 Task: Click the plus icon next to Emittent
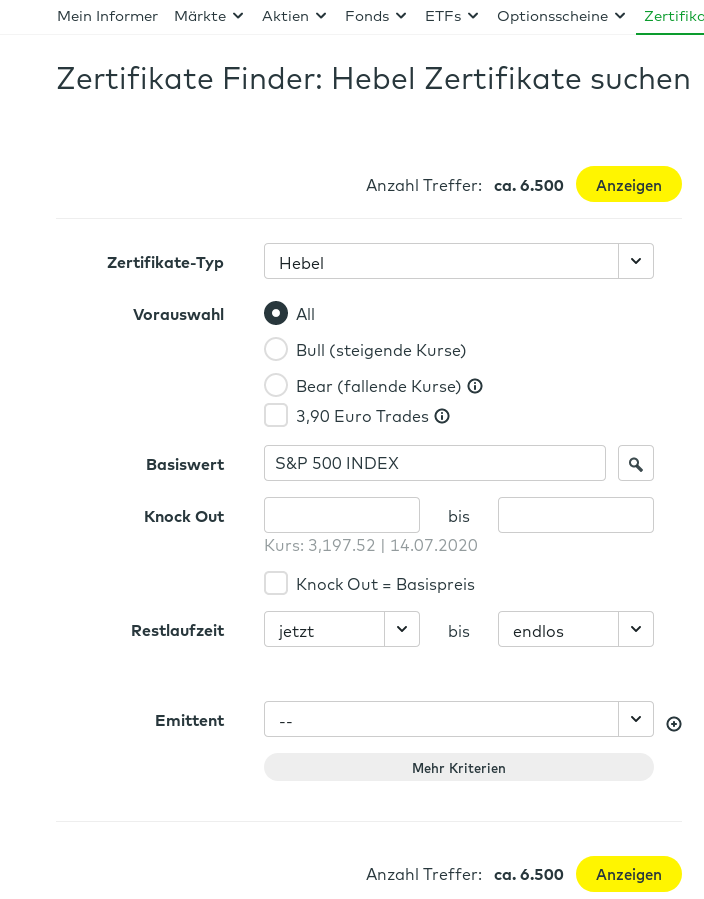tap(674, 724)
